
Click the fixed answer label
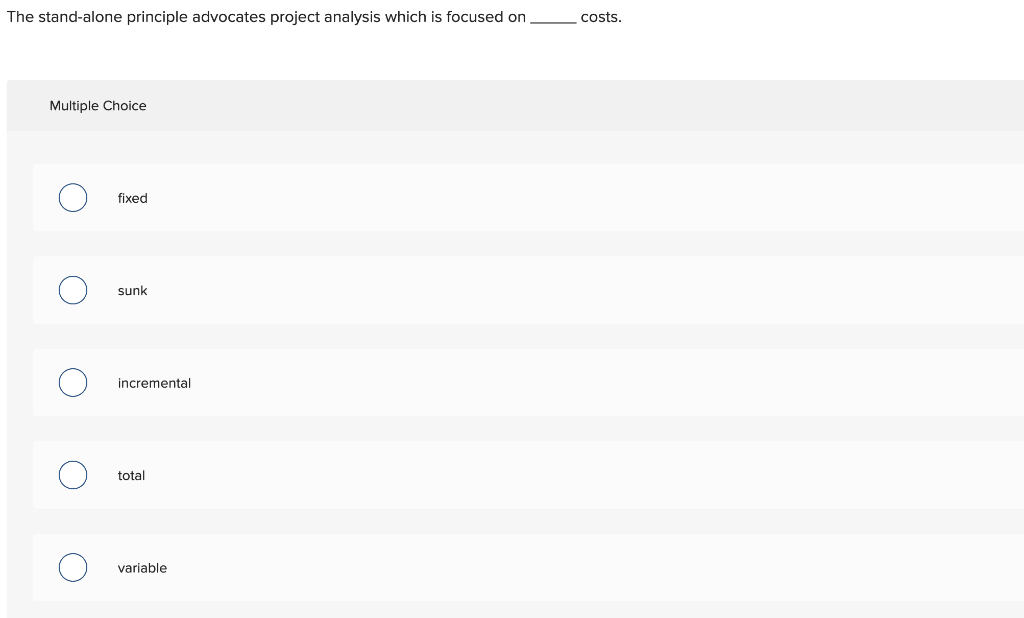click(133, 198)
